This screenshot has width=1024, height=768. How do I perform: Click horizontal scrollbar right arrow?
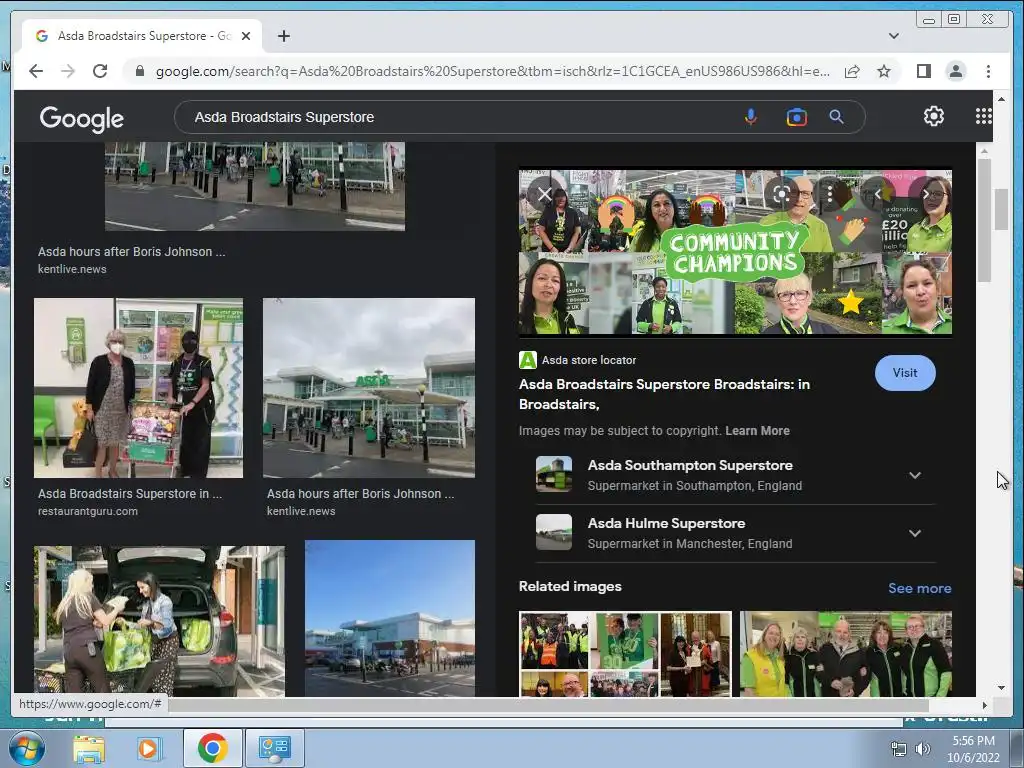coord(984,705)
